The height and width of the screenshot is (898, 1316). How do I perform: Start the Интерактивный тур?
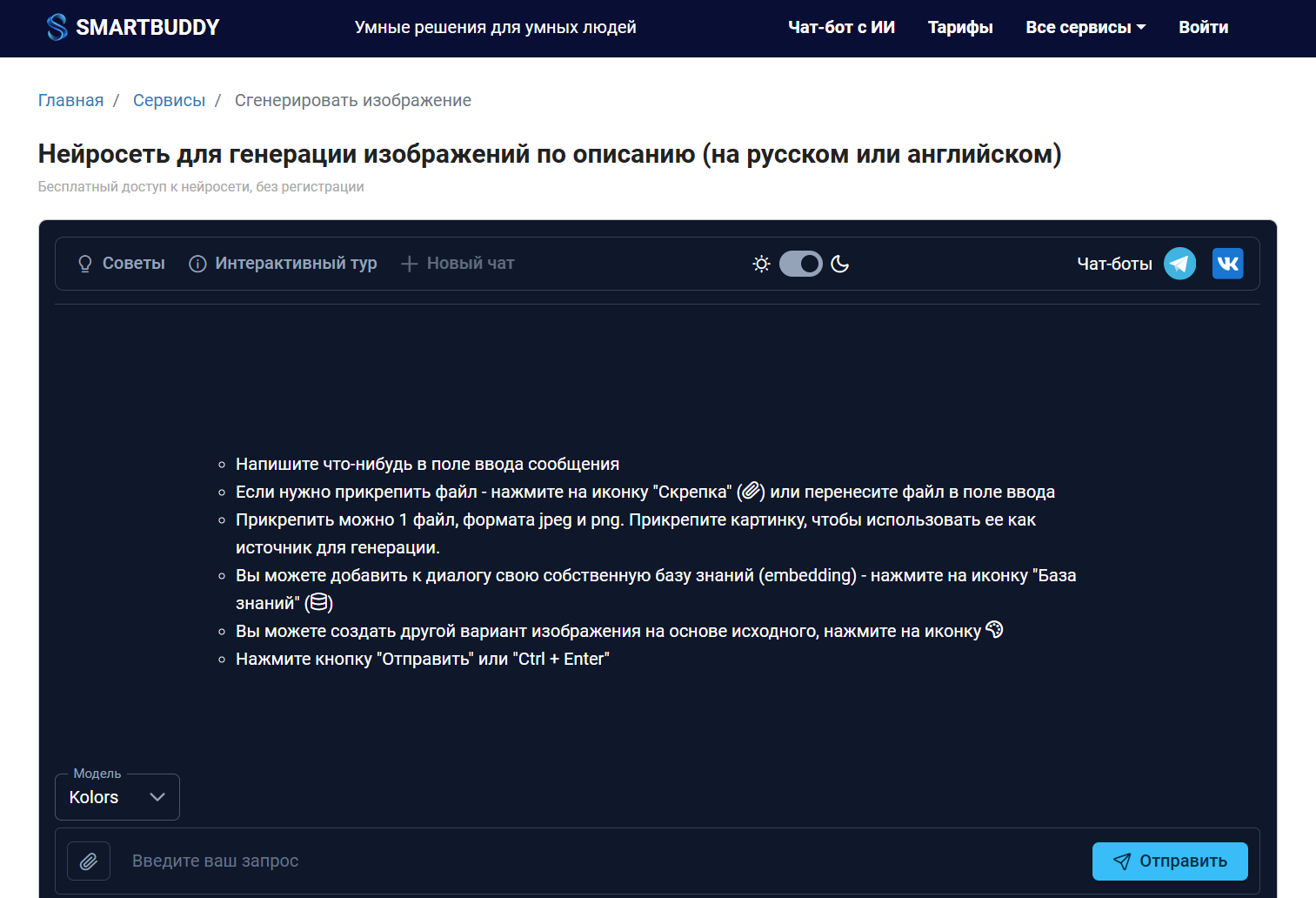[283, 264]
